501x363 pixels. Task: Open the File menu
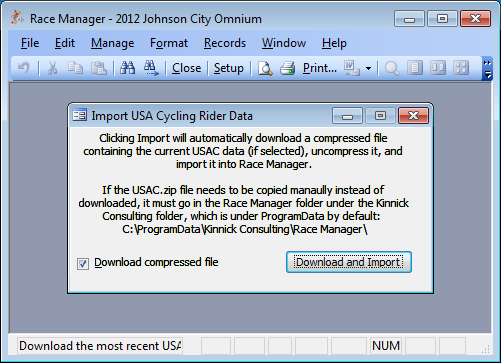(x=30, y=43)
